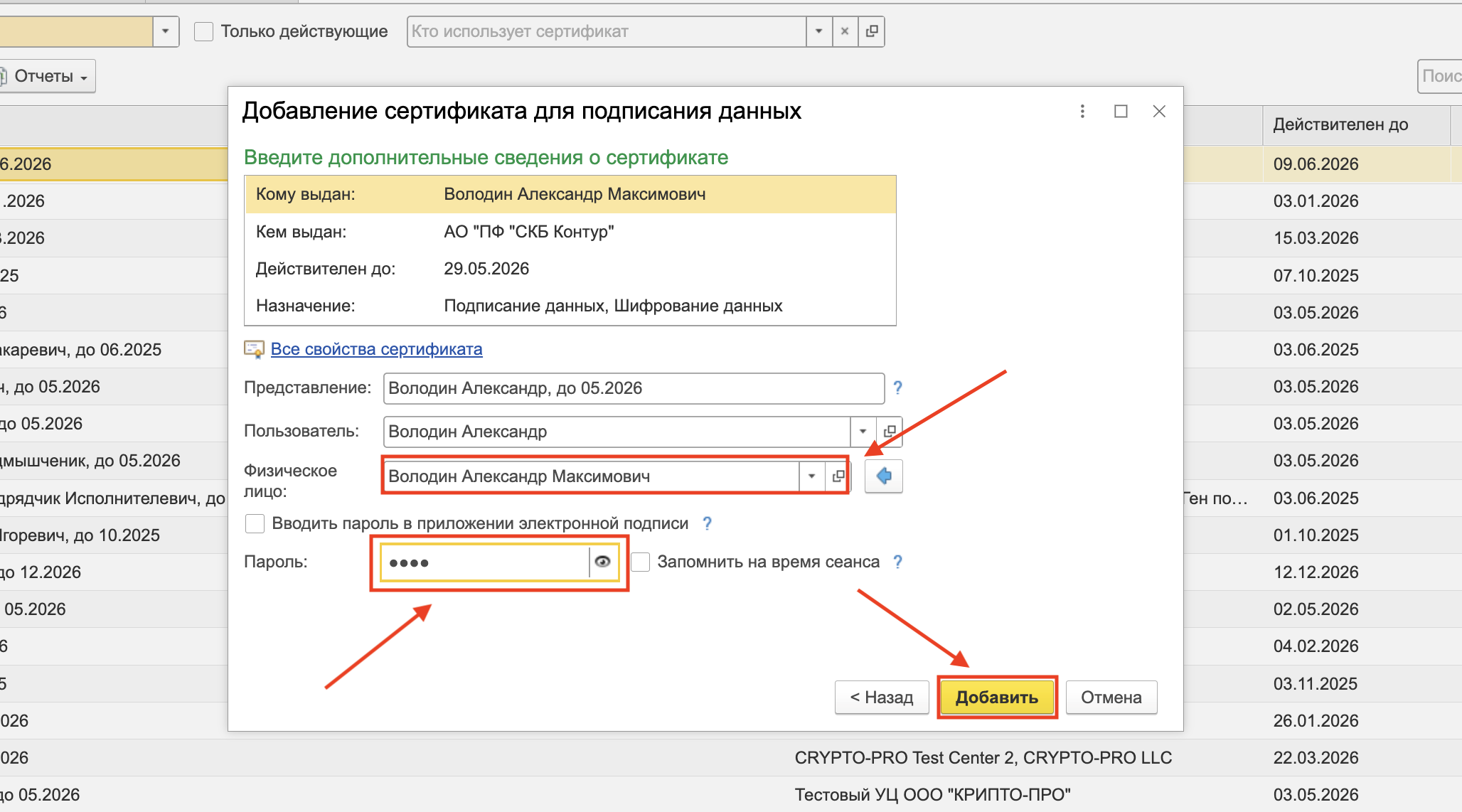The width and height of the screenshot is (1462, 812).
Task: Select Тестовый УЦ ООО КРИПТО-ПРО row
Action: pos(731,795)
